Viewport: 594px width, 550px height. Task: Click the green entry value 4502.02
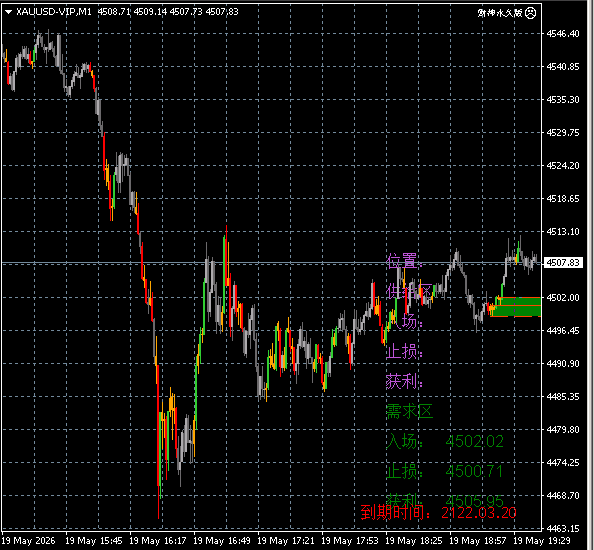[474, 442]
